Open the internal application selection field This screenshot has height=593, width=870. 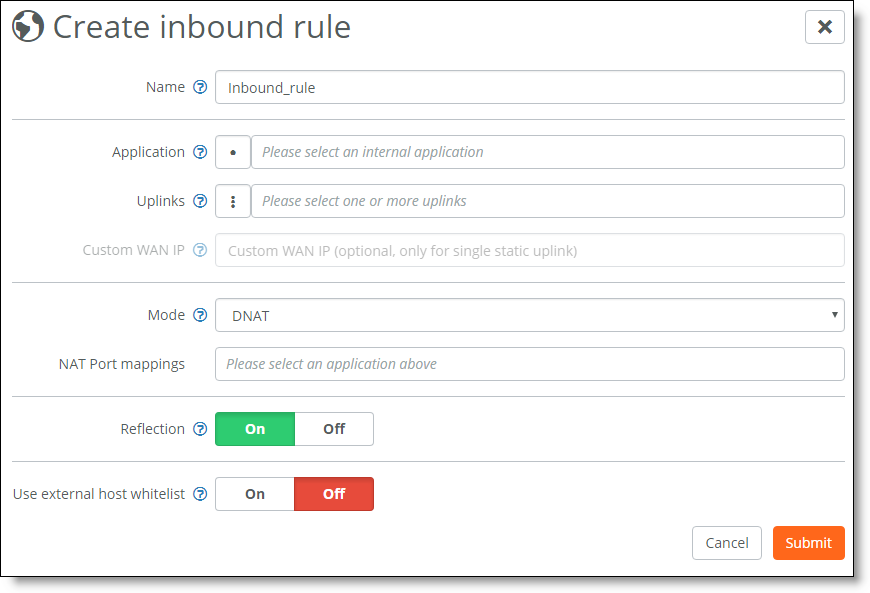pyautogui.click(x=547, y=152)
